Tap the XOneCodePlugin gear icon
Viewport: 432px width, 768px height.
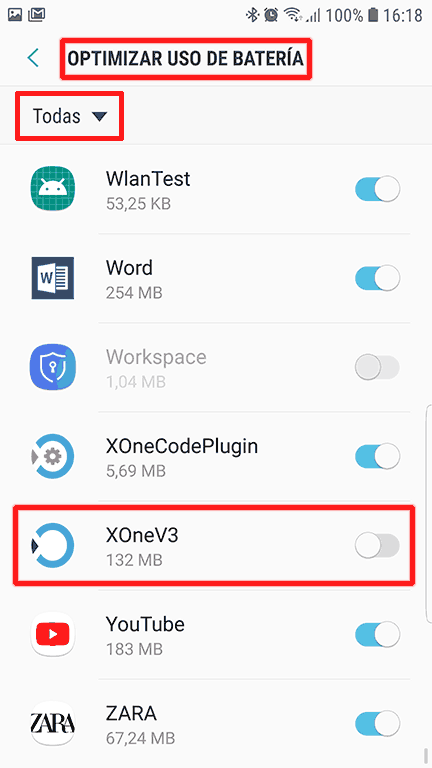click(52, 456)
